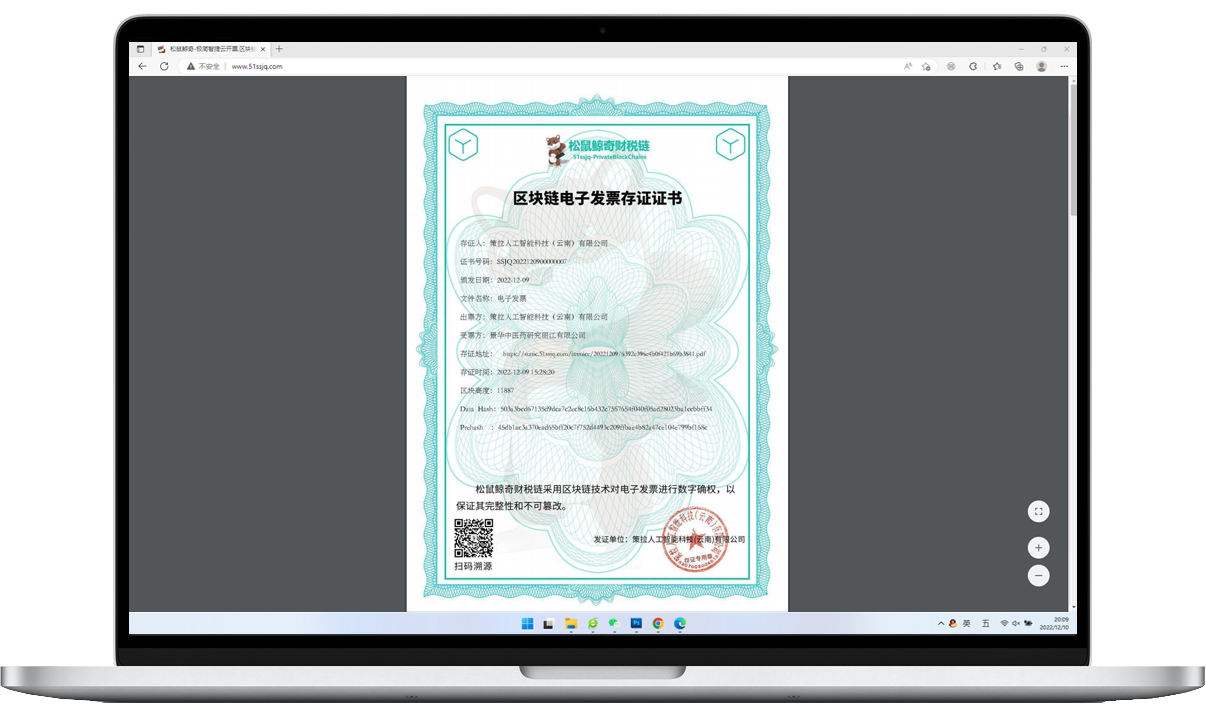Viewport: 1206px width, 707px height.
Task: Click the 存证地址 URL on the certificate
Action: pos(604,353)
